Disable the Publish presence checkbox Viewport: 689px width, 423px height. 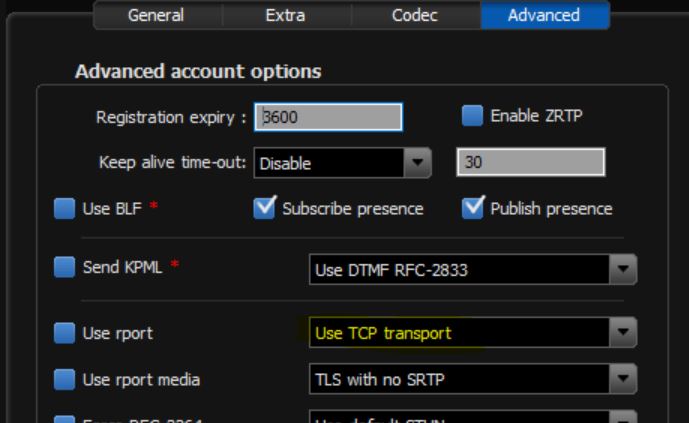tap(472, 209)
